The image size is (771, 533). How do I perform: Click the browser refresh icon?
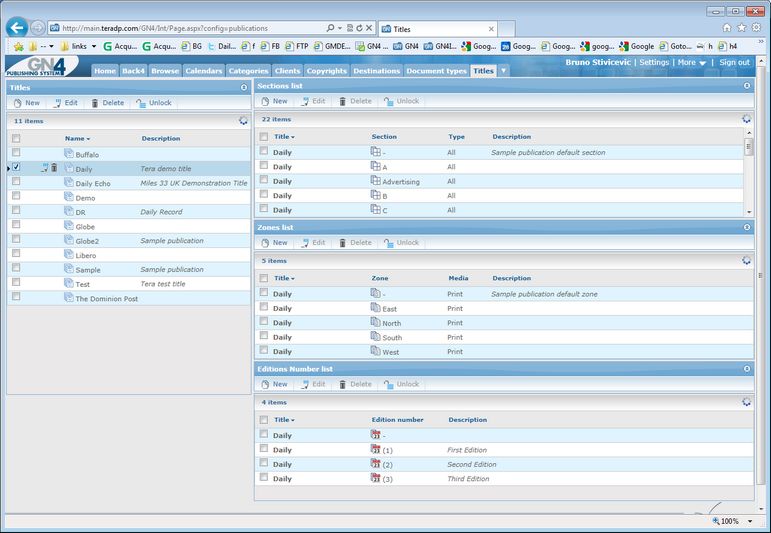(359, 28)
